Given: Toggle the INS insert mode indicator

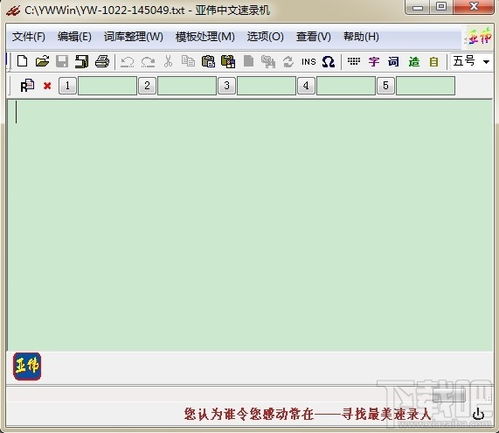Looking at the screenshot, I should [308, 62].
